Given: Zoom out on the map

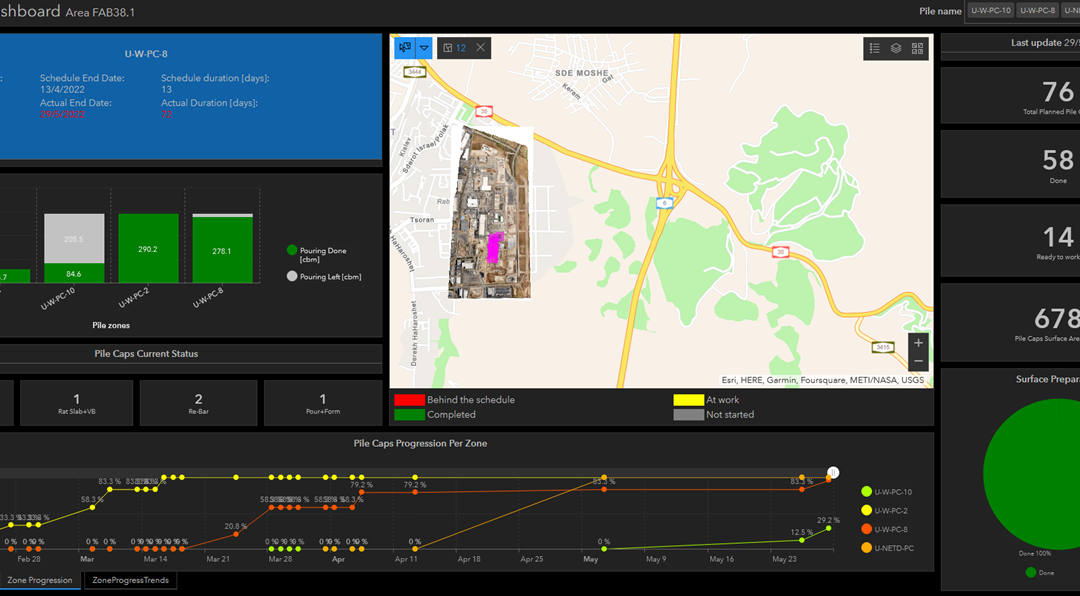Looking at the screenshot, I should tap(918, 362).
